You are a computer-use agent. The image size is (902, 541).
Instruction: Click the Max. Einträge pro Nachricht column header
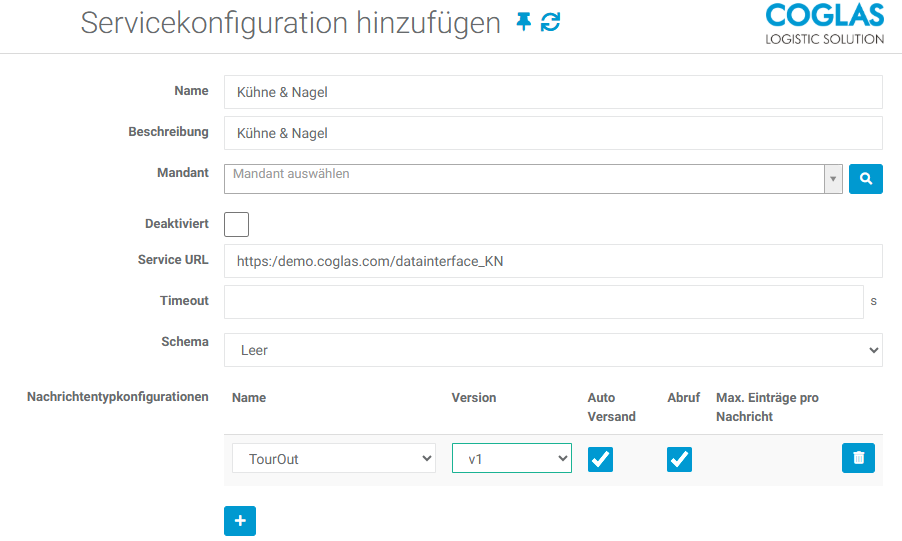767,407
